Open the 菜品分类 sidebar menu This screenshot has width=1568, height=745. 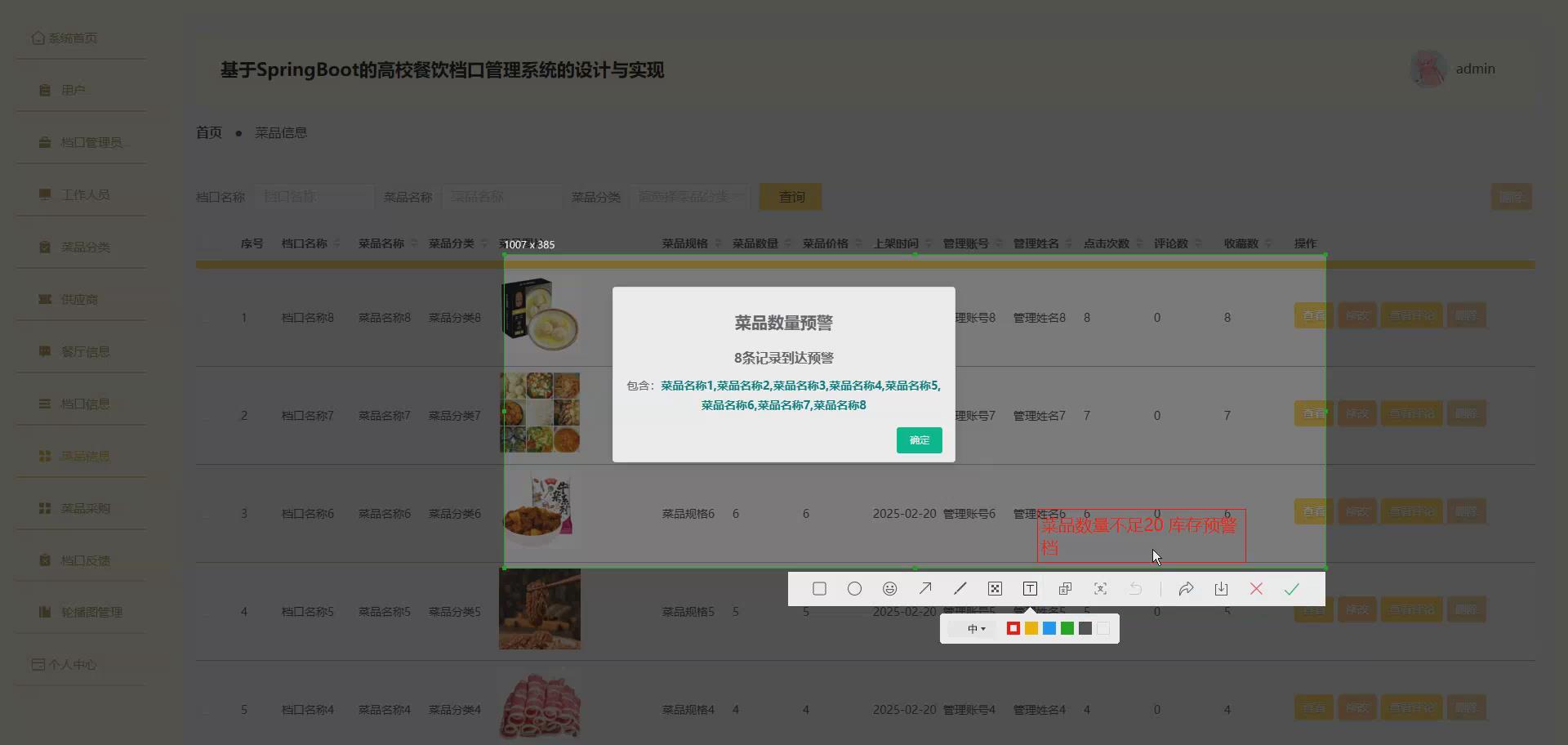pyautogui.click(x=82, y=247)
